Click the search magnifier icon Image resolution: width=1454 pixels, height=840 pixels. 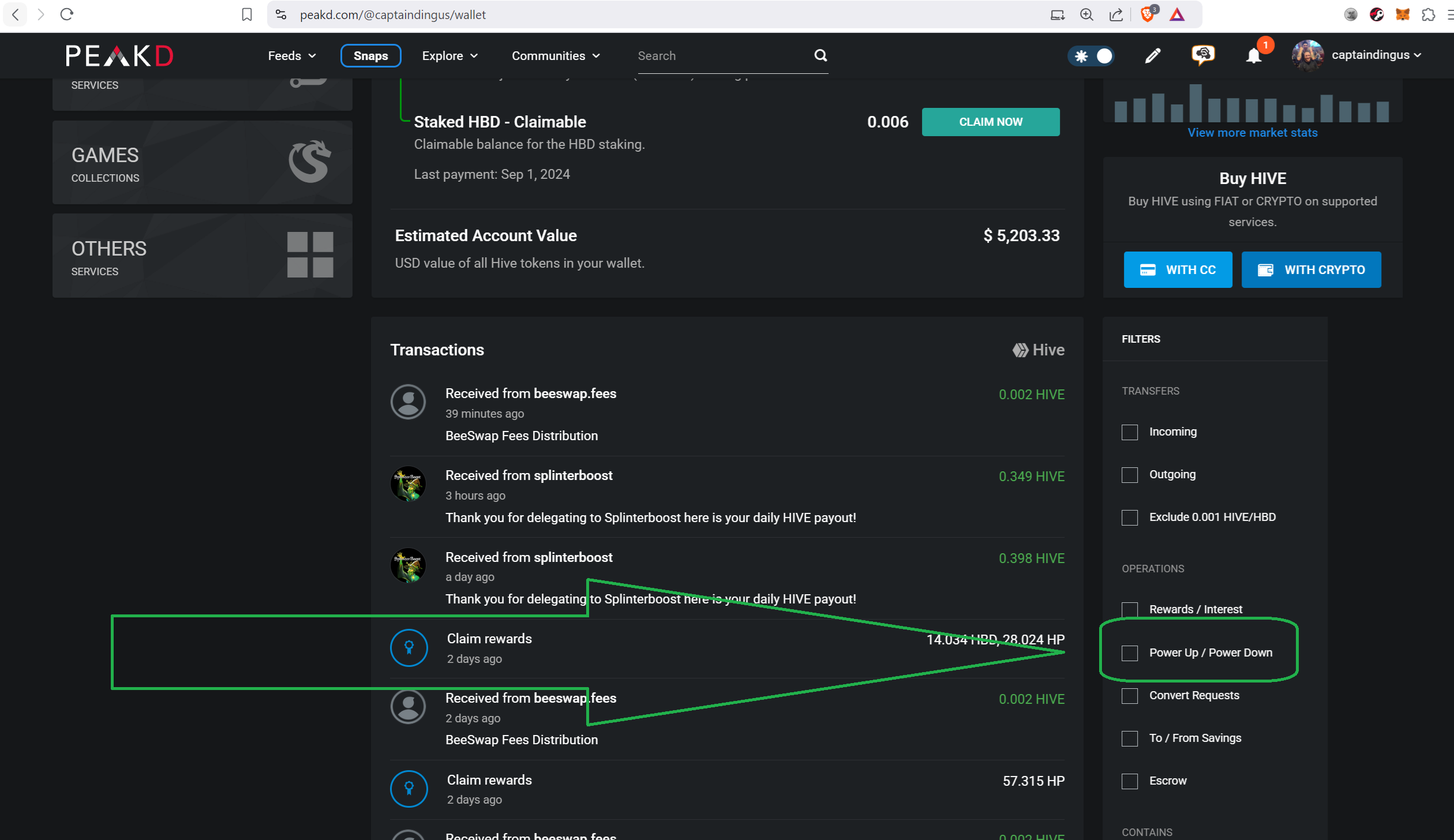[820, 55]
